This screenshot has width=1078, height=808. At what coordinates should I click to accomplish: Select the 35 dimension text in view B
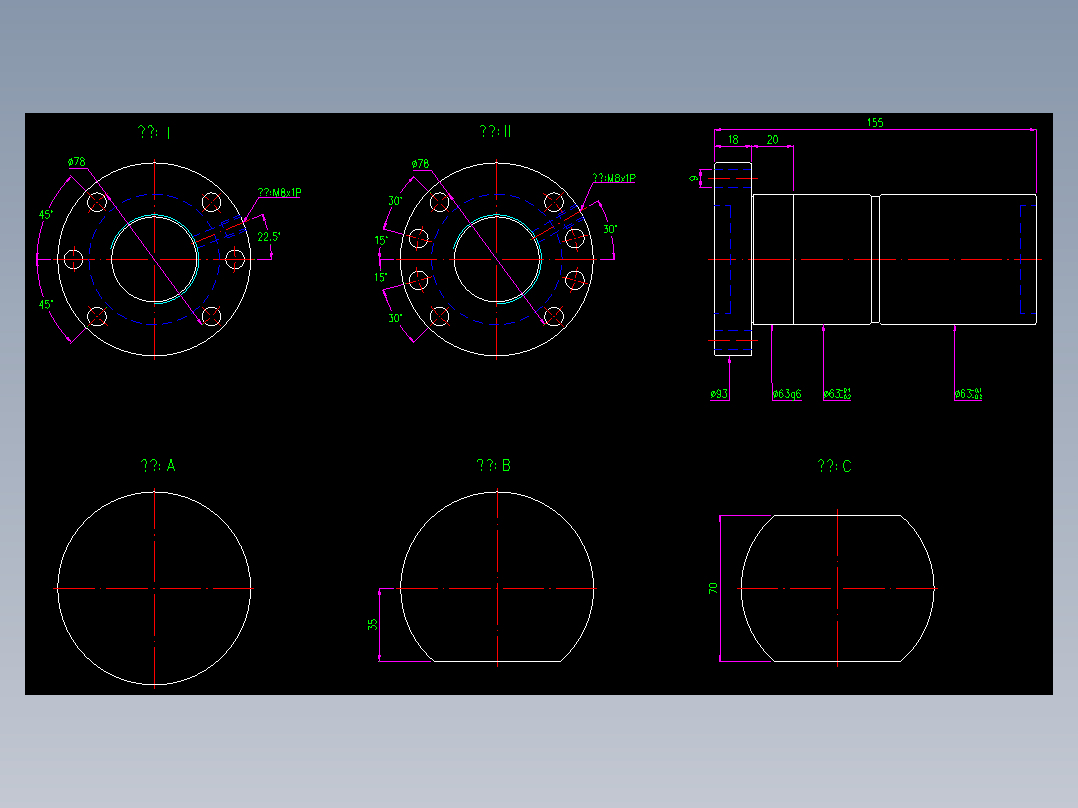pyautogui.click(x=373, y=624)
